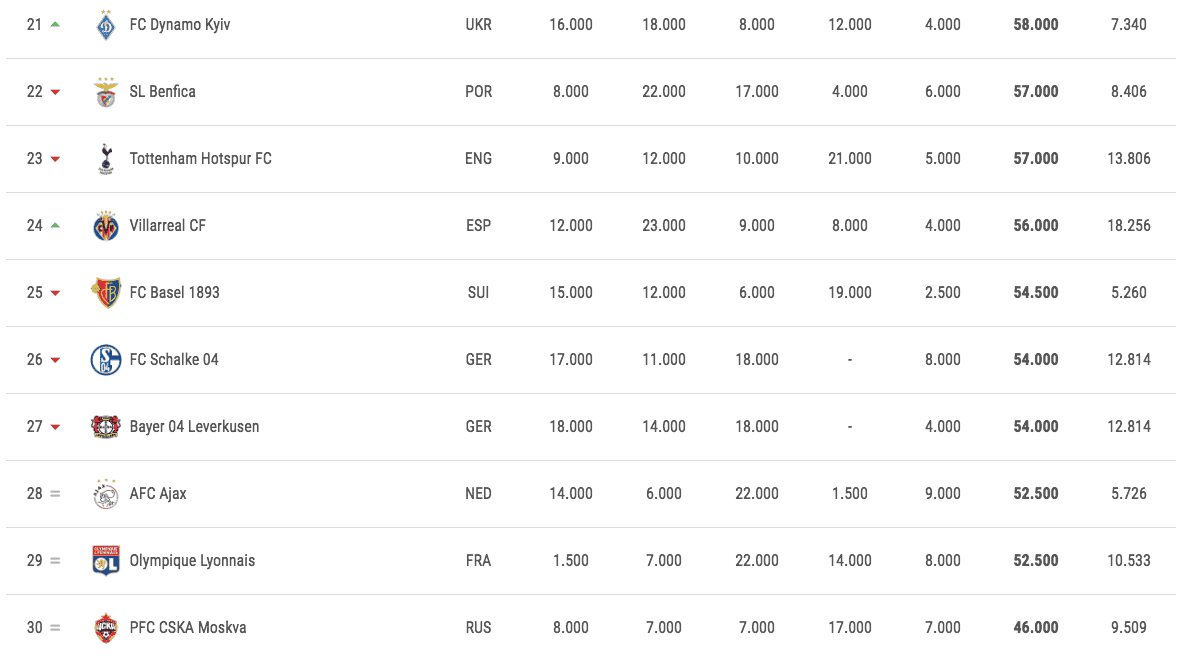Click the FC Basel 1893 shield logo
This screenshot has width=1190, height=656.
pos(105,292)
